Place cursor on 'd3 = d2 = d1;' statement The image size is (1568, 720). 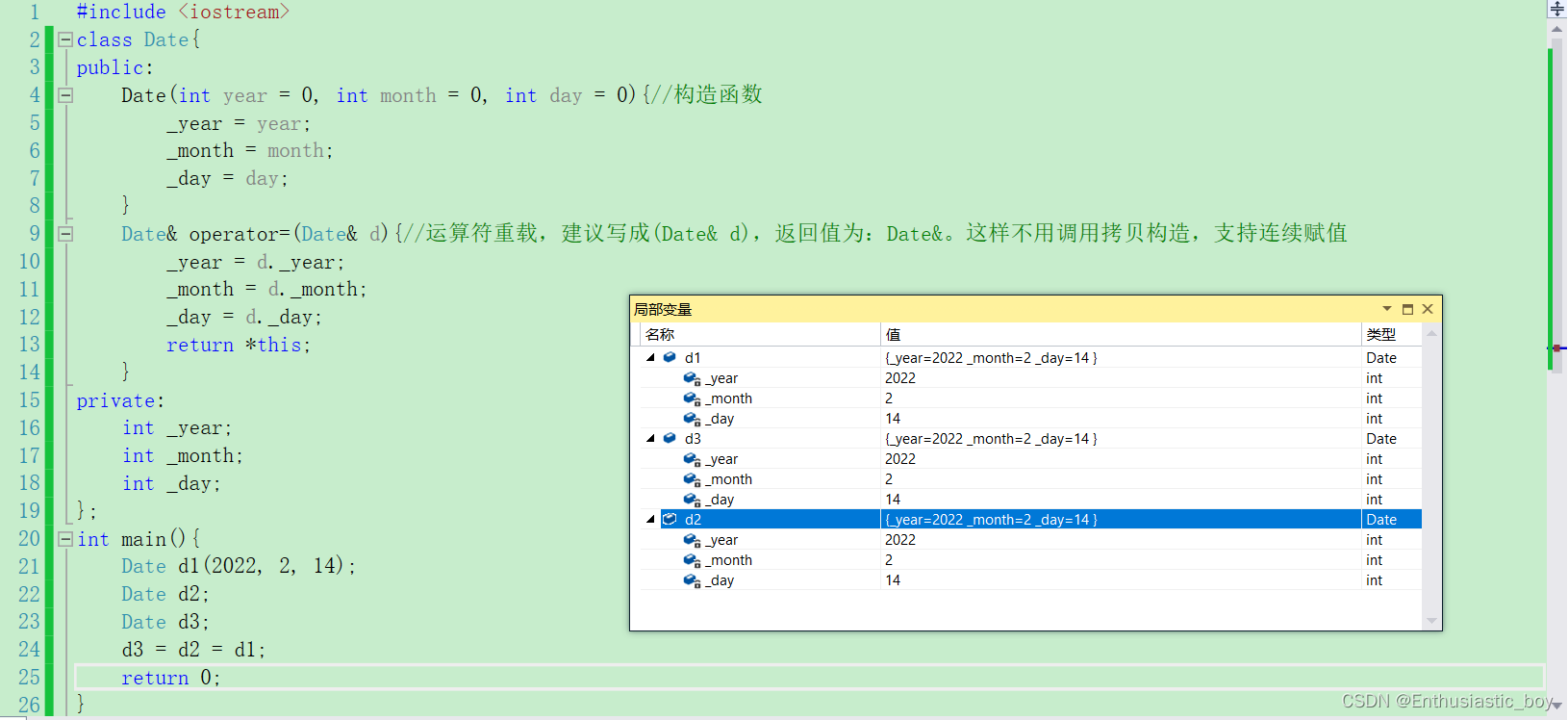[193, 650]
